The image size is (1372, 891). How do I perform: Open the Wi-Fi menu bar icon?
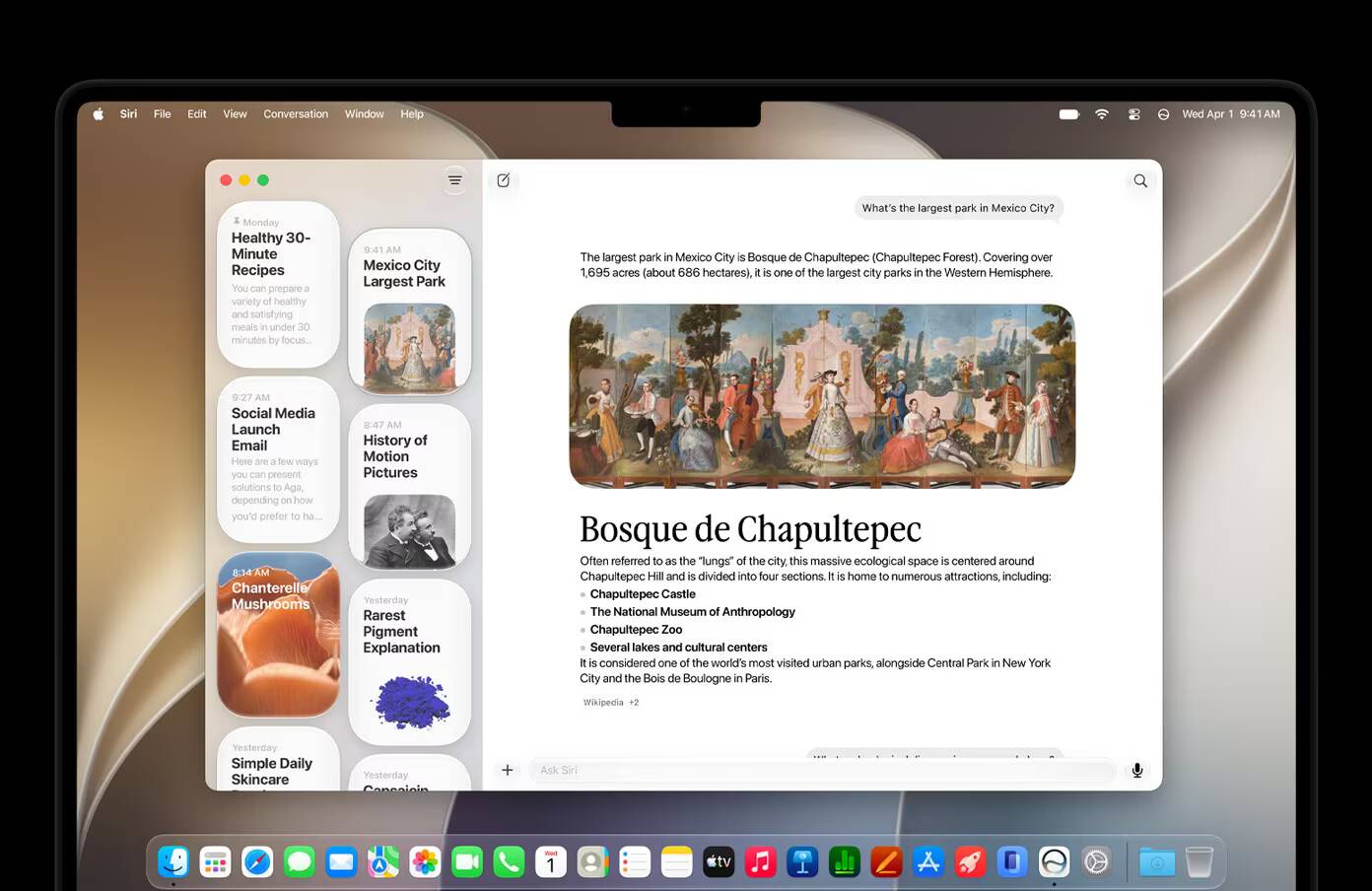coord(1102,114)
